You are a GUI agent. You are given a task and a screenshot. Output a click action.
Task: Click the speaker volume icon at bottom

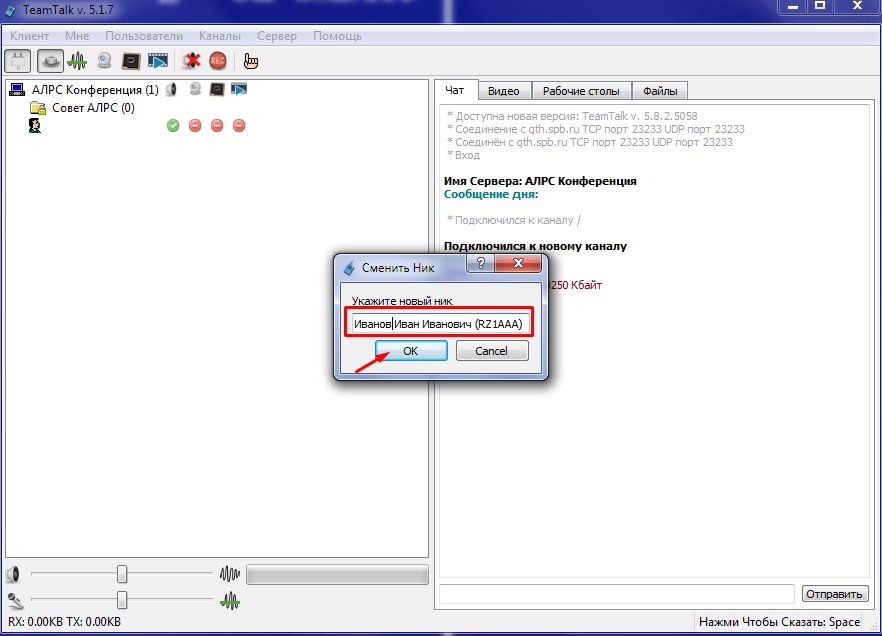(x=13, y=575)
